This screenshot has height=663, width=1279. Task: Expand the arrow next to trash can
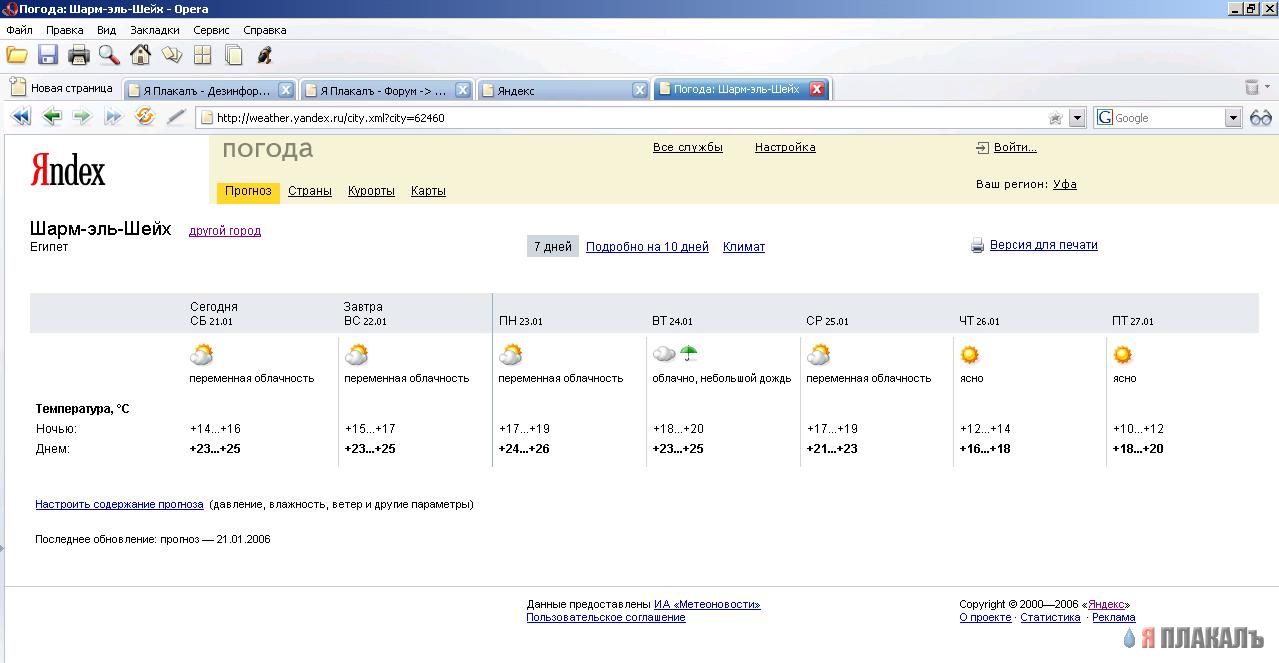point(1268,88)
